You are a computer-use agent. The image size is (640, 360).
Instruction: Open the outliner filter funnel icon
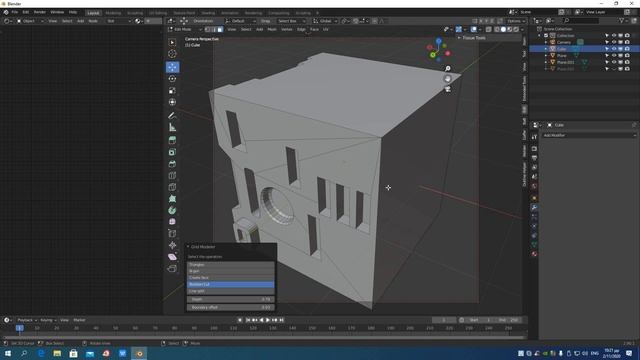(x=622, y=20)
